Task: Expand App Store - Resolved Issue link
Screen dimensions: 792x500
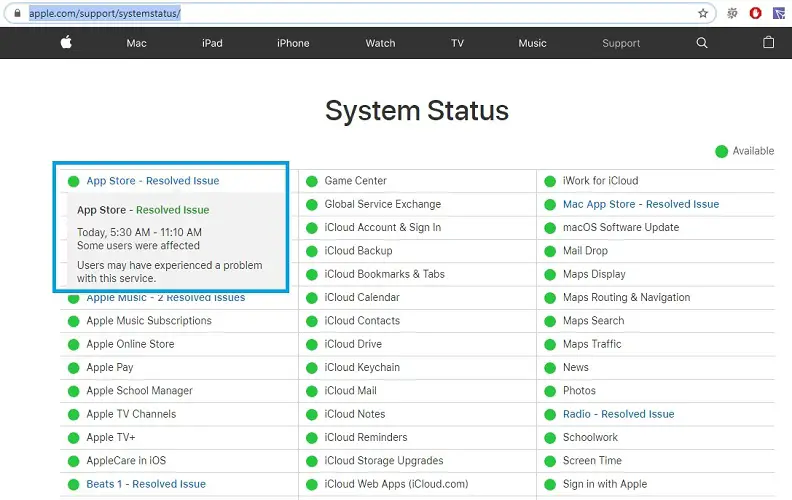Action: click(x=152, y=181)
